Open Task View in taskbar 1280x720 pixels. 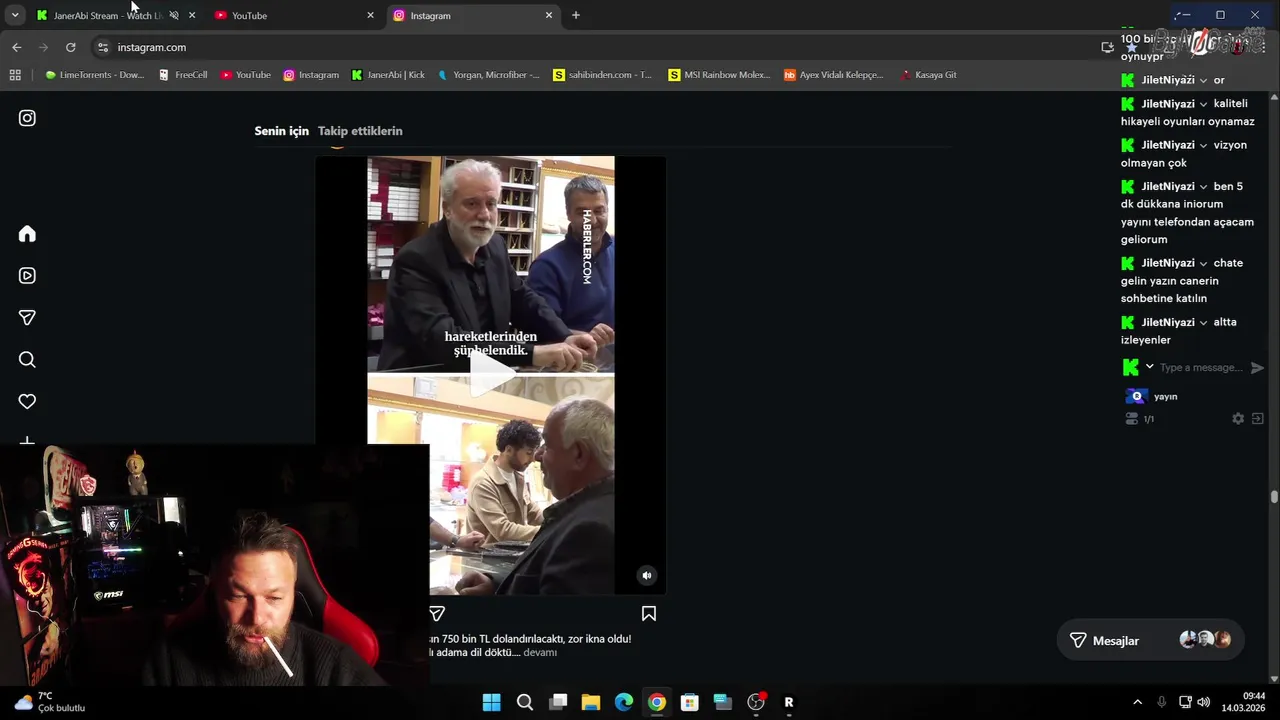click(x=558, y=702)
